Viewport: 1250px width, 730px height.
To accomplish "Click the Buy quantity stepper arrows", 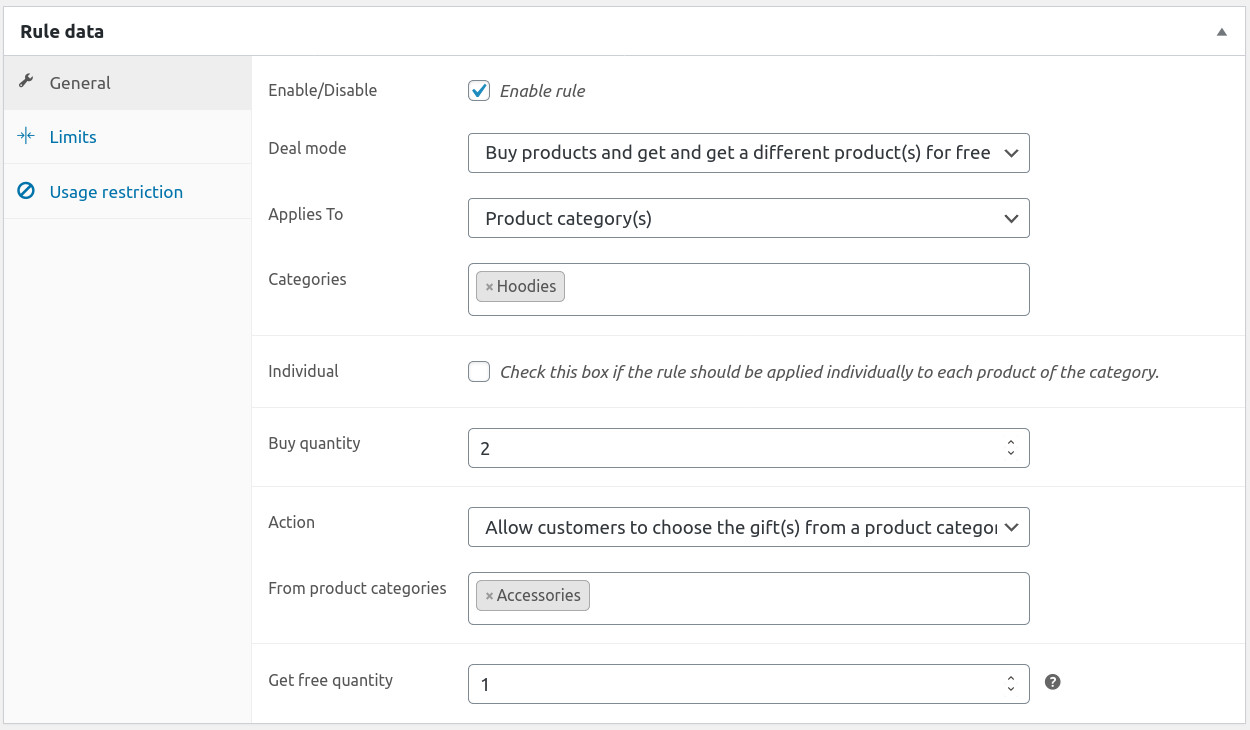I will (1011, 448).
